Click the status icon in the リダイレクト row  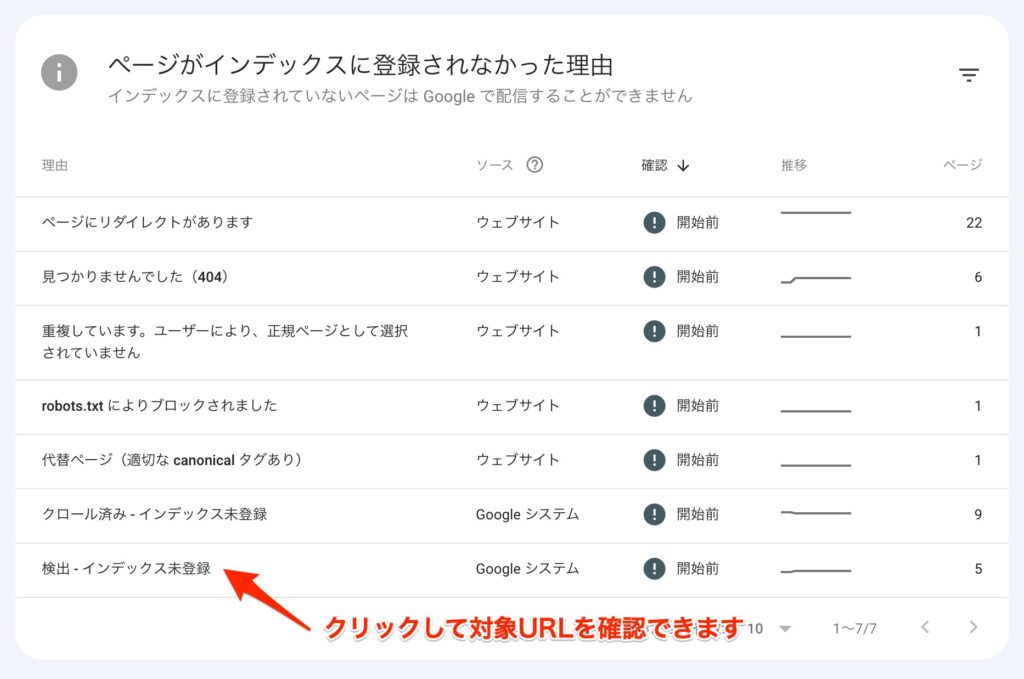(654, 222)
